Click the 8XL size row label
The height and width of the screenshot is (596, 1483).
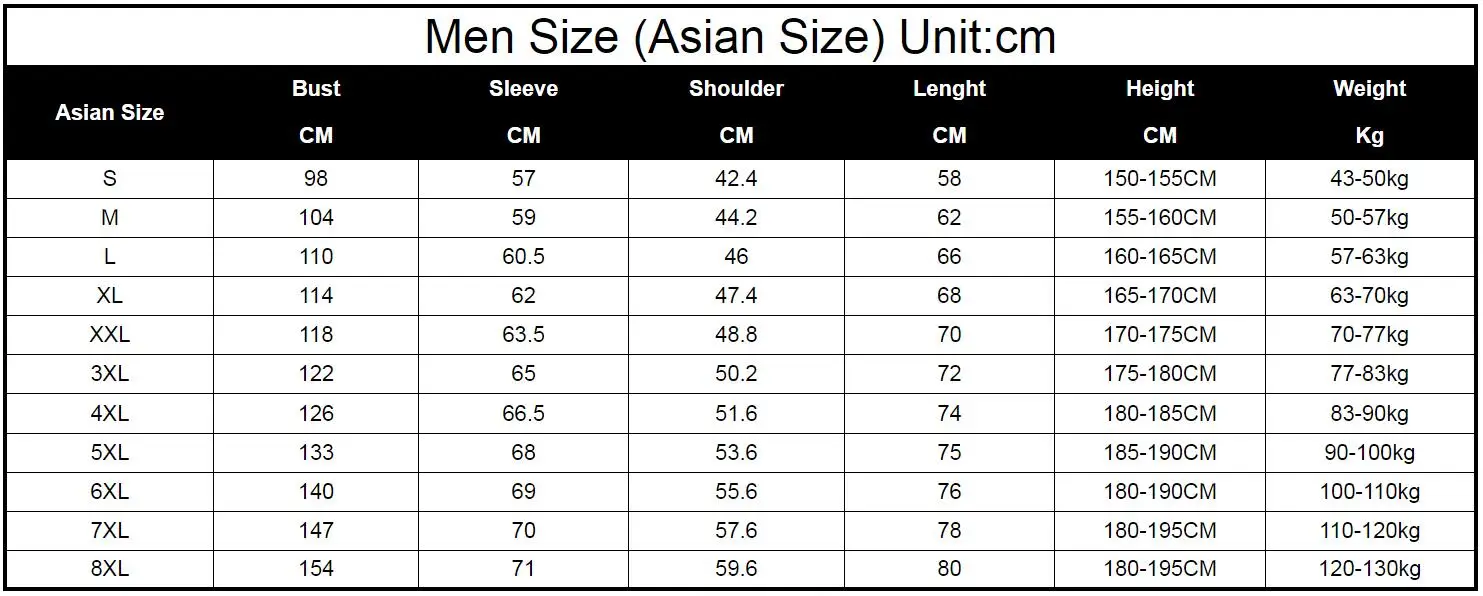pos(109,569)
